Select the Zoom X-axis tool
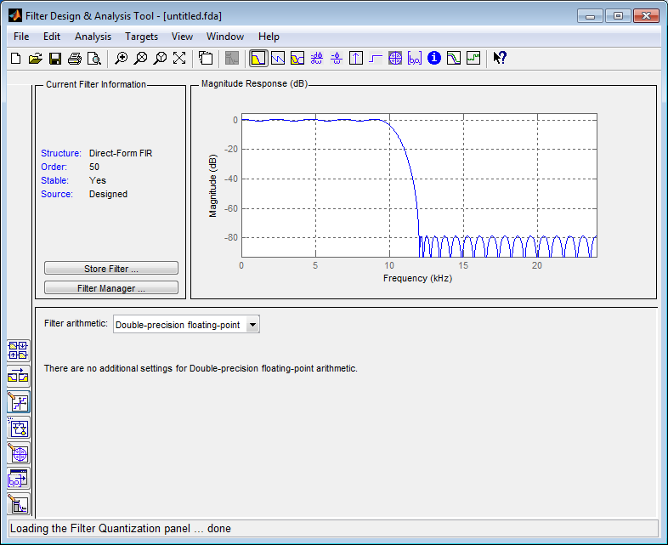Screen dimensions: 668x545 point(140,58)
